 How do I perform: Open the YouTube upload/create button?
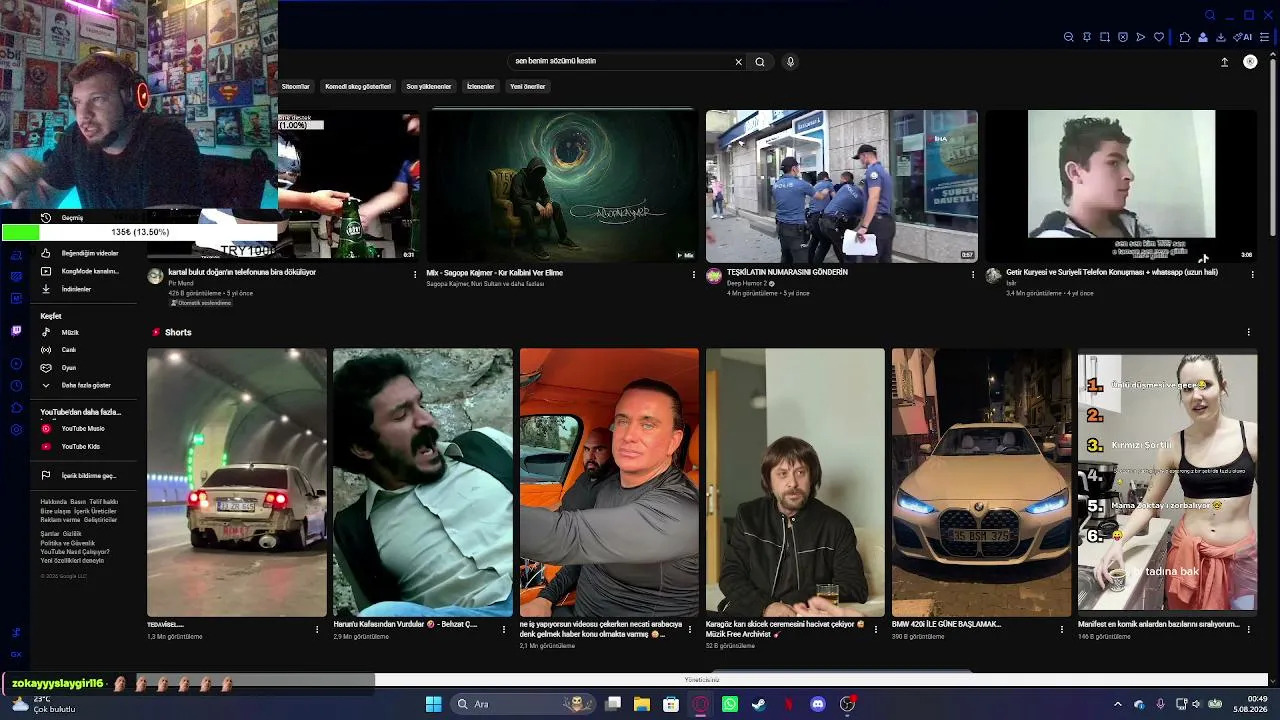1224,62
